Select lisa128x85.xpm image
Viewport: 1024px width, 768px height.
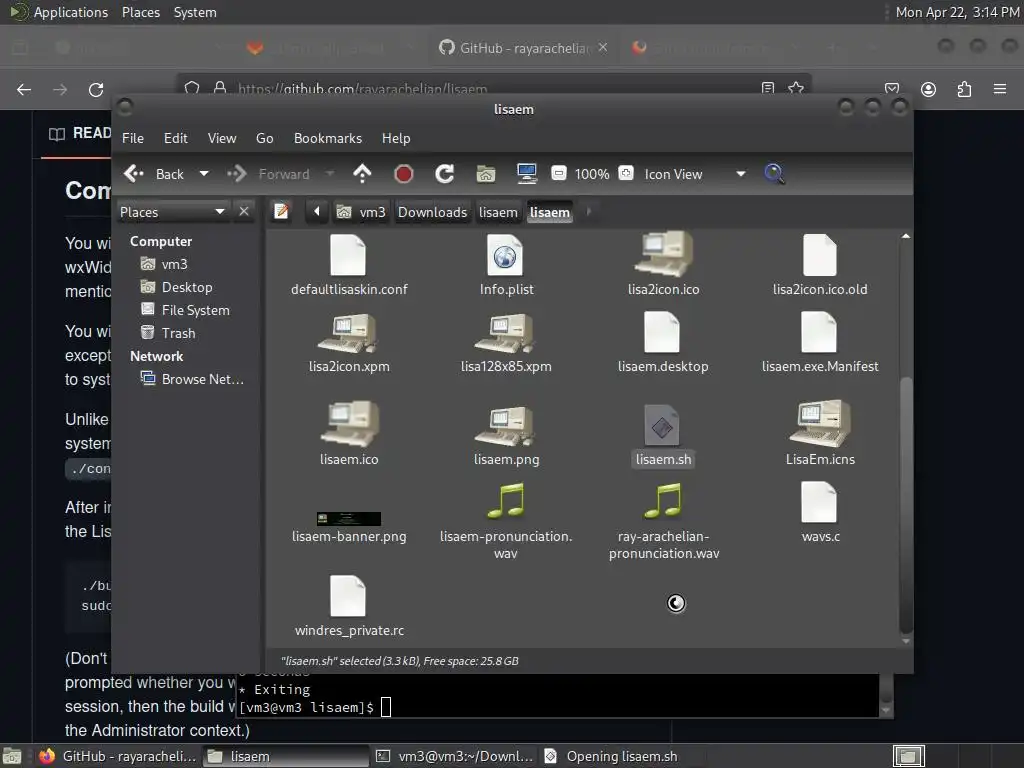coord(506,344)
